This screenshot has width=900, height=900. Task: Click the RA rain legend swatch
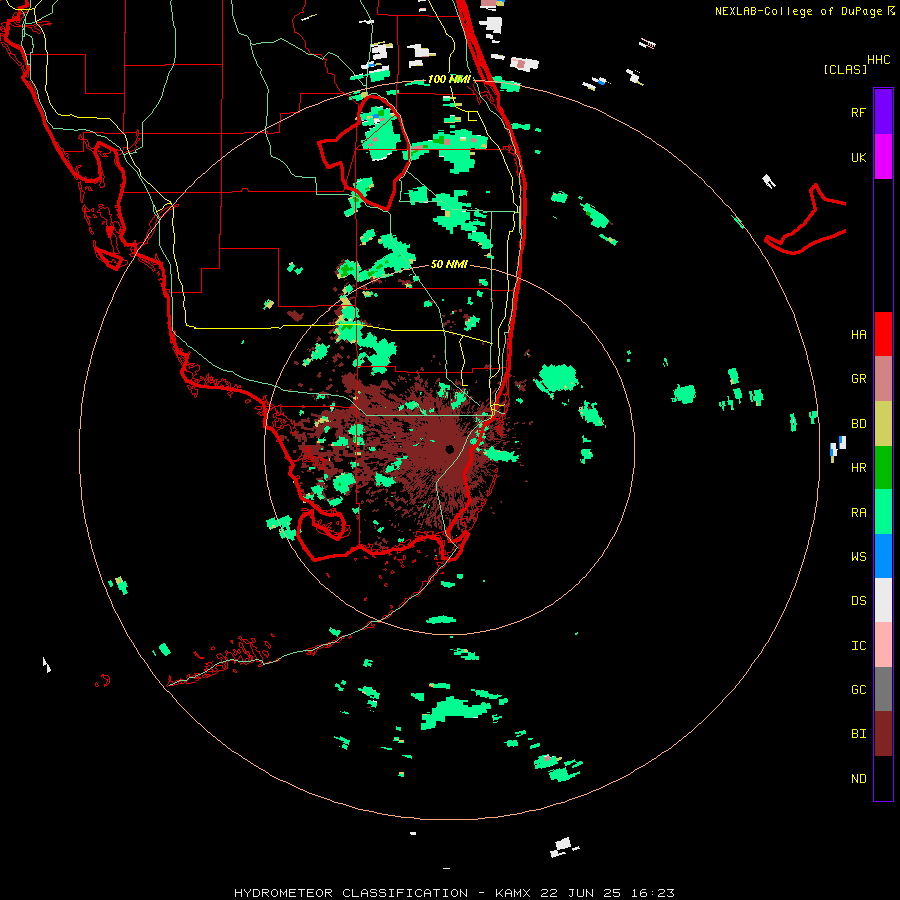[x=883, y=512]
